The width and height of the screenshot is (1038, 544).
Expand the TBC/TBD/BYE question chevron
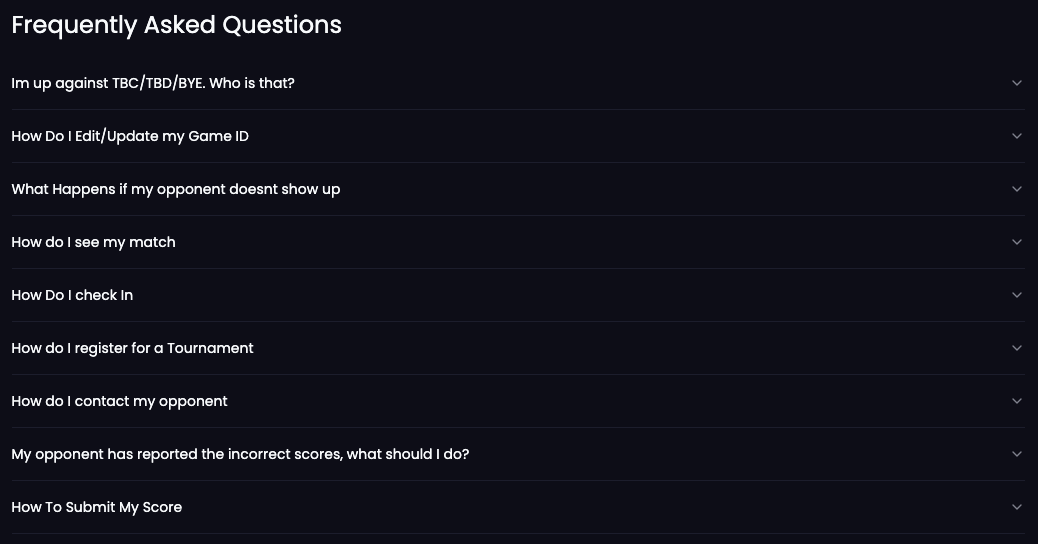(1017, 83)
